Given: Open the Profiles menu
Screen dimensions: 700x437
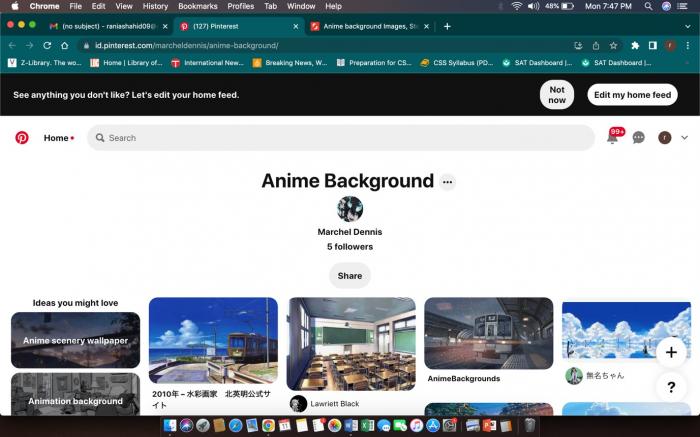Looking at the screenshot, I should (241, 6).
